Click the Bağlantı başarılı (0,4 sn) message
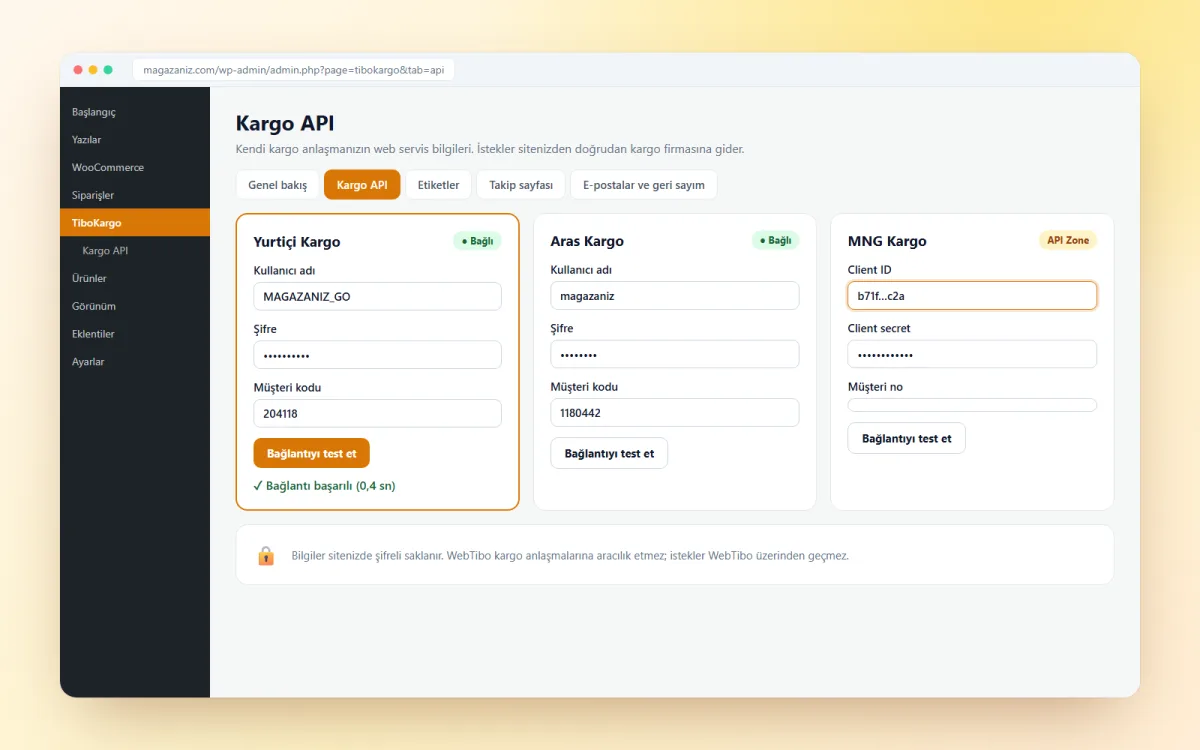 325,485
